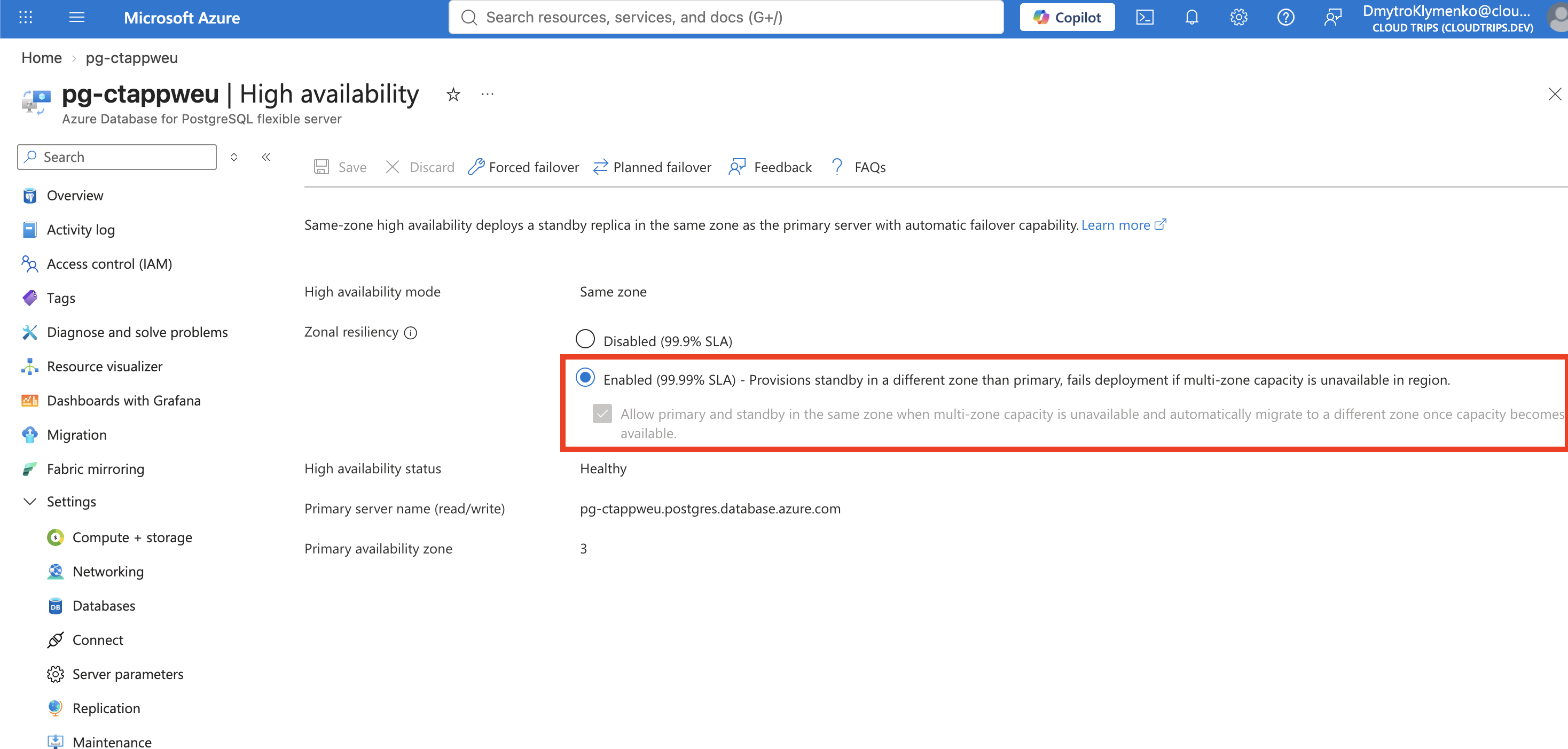The image size is (1568, 749).
Task: Select the Disabled (99.9% SLA) radio button
Action: 585,339
